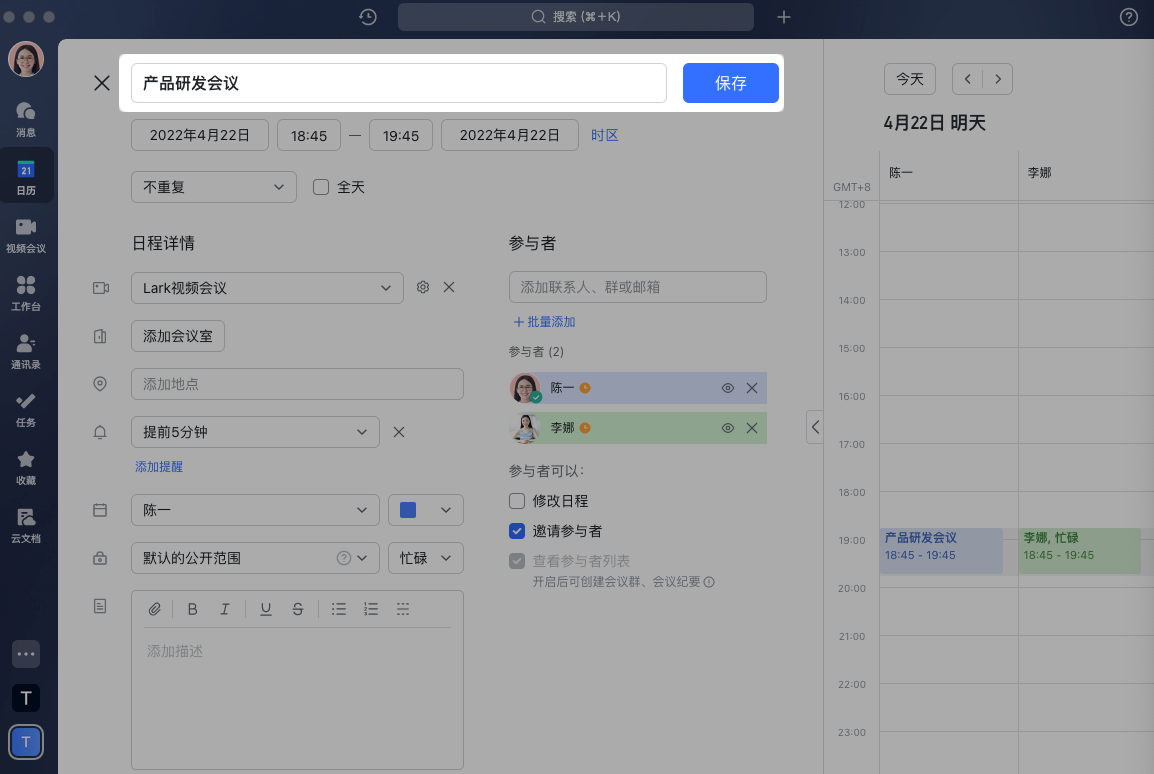Collapse the side calendar panel arrow

815,427
